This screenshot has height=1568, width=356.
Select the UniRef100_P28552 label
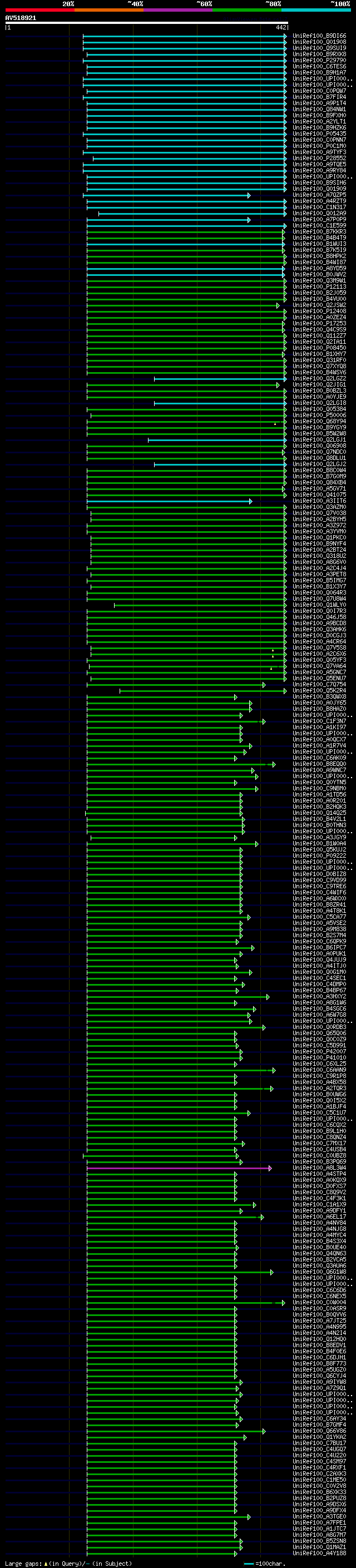(x=319, y=159)
